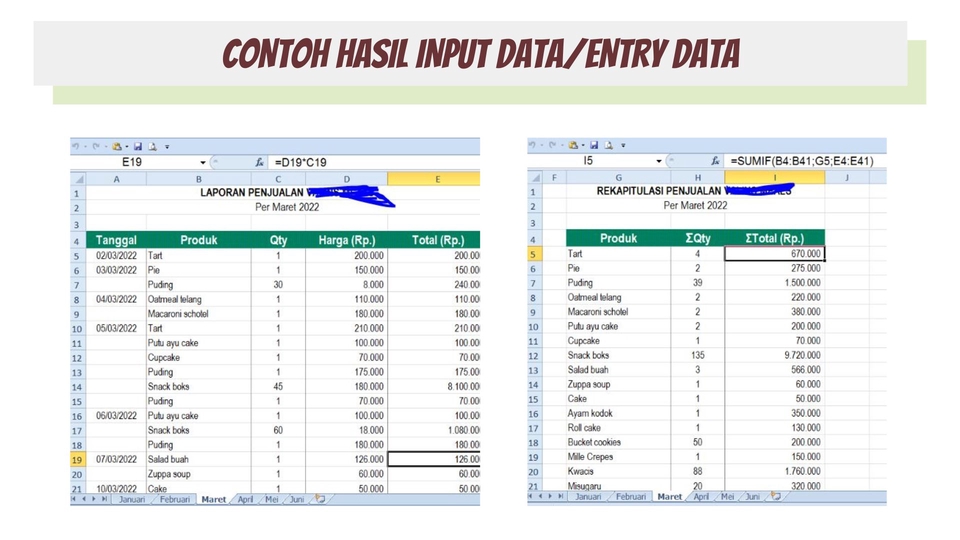This screenshot has height=540, width=960.
Task: Click last-sheet navigation arrow in right window
Action: tap(560, 497)
